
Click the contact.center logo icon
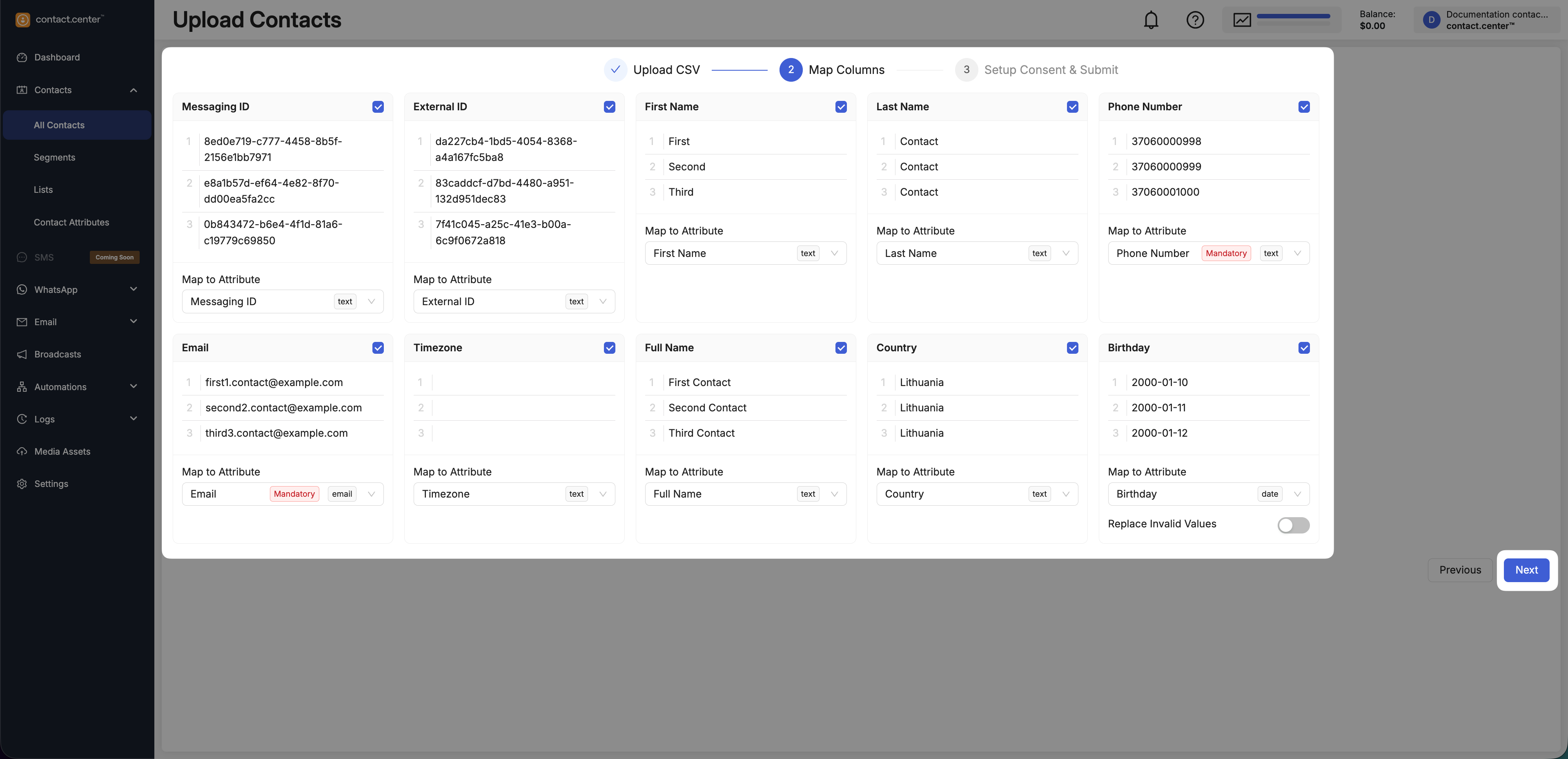point(22,20)
